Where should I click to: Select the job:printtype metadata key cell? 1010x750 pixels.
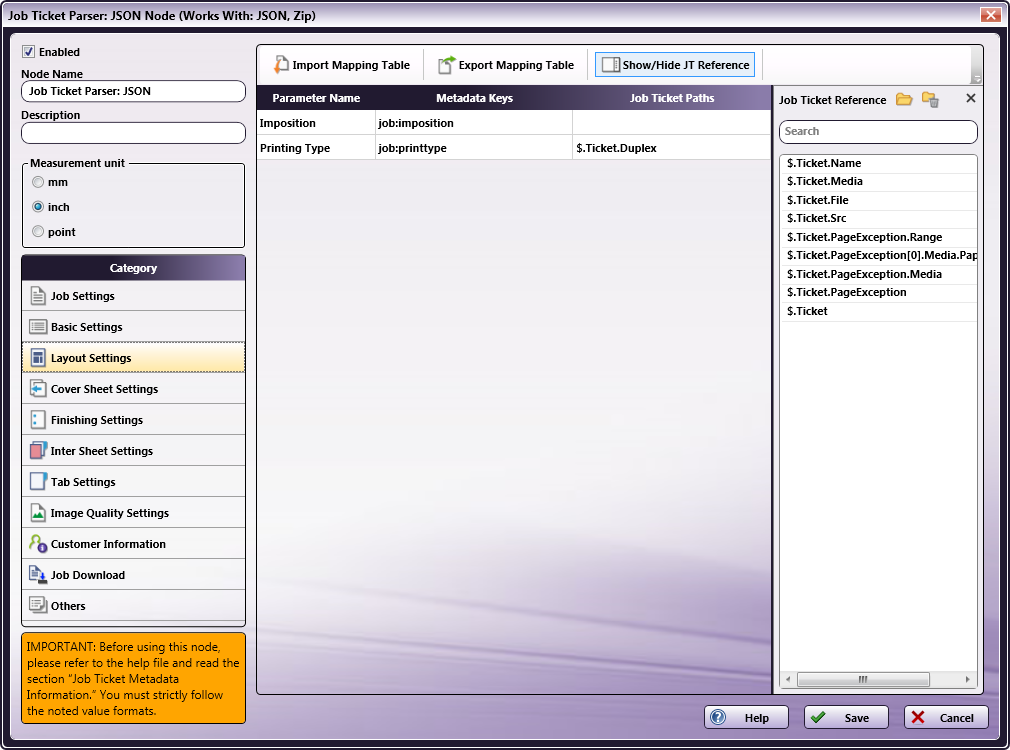pyautogui.click(x=474, y=148)
